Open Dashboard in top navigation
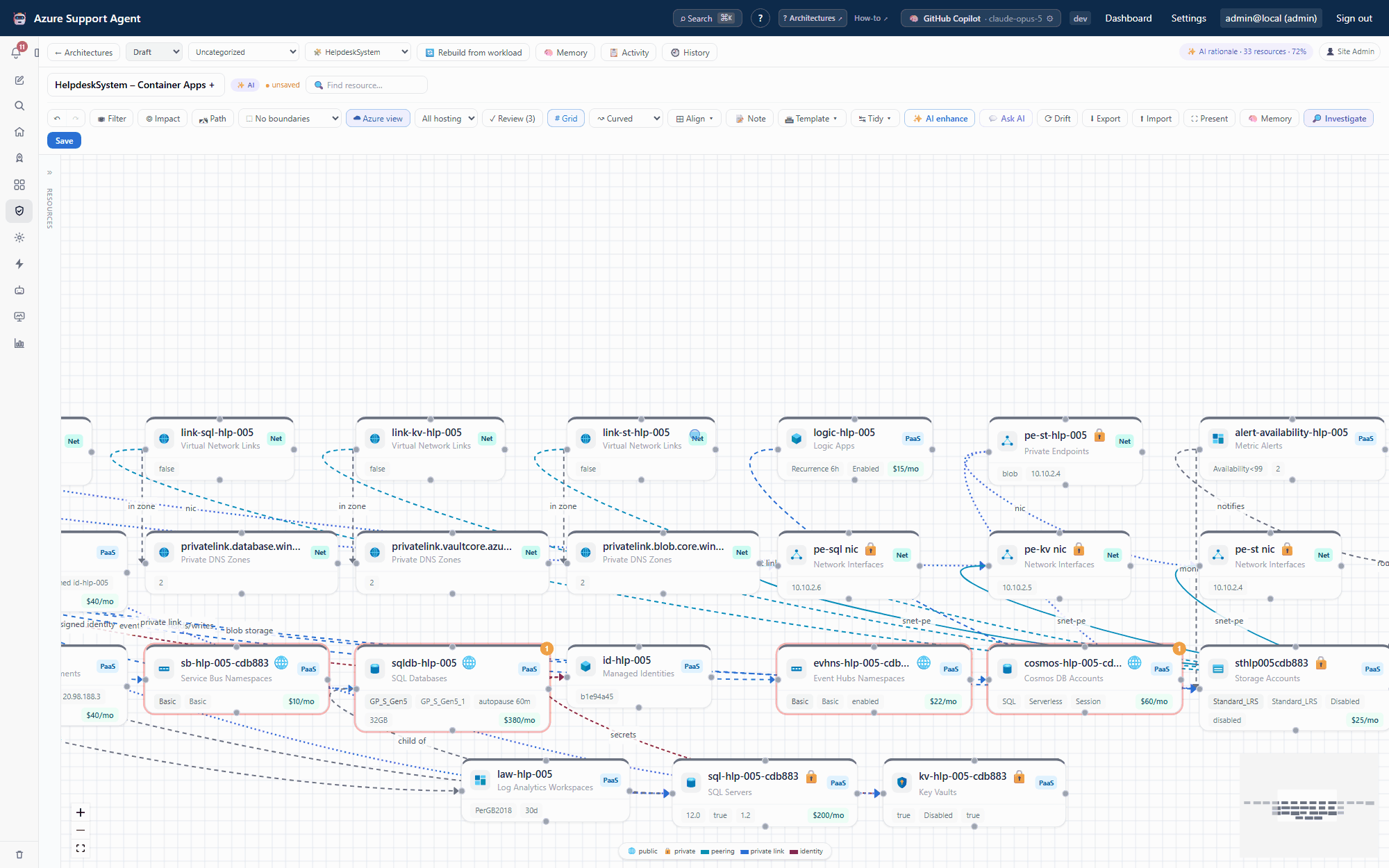1389x868 pixels. [1129, 19]
